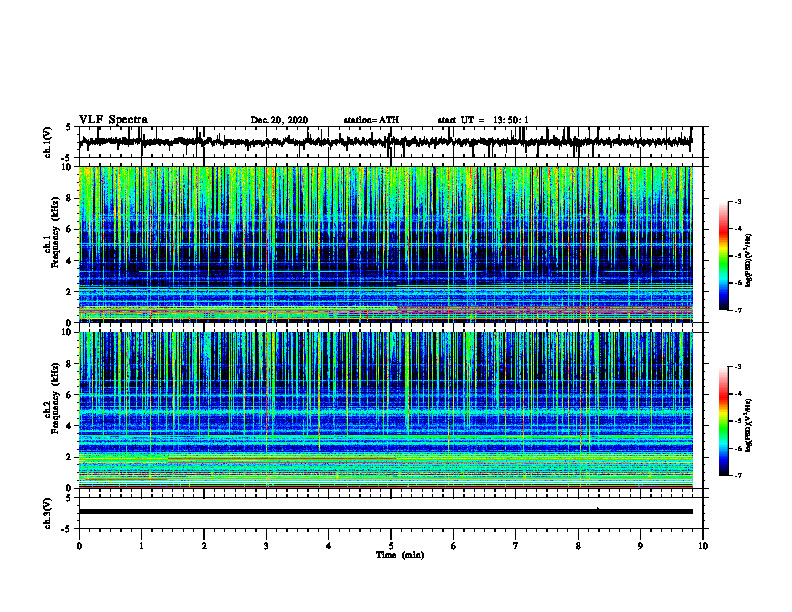Click the ch.2 colorbar 'log(PSD)' label
The image size is (792, 612).
749,425
